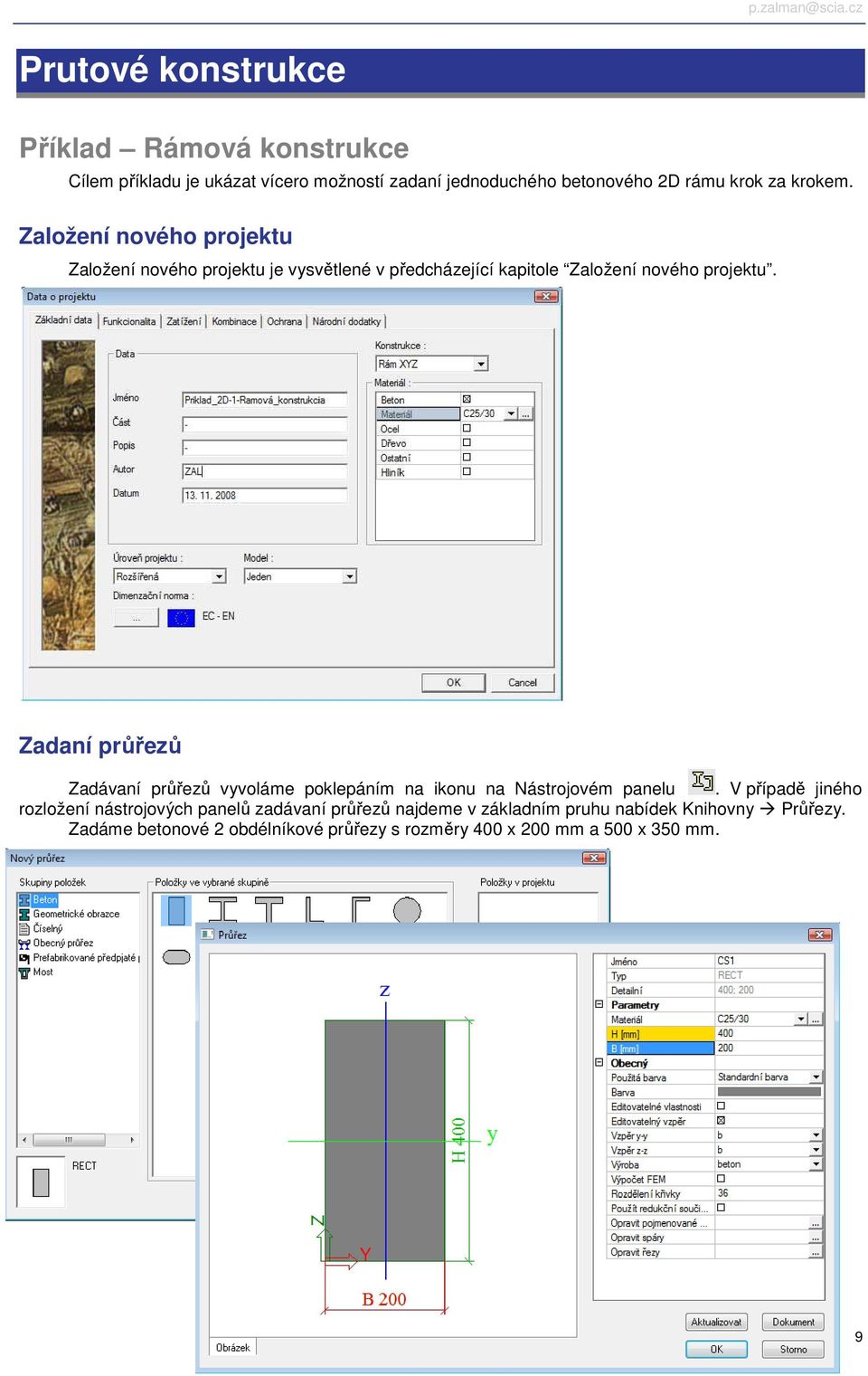This screenshot has height=1376, width=868.
Task: Select the T-shaped cross-section icon
Action: point(269,910)
